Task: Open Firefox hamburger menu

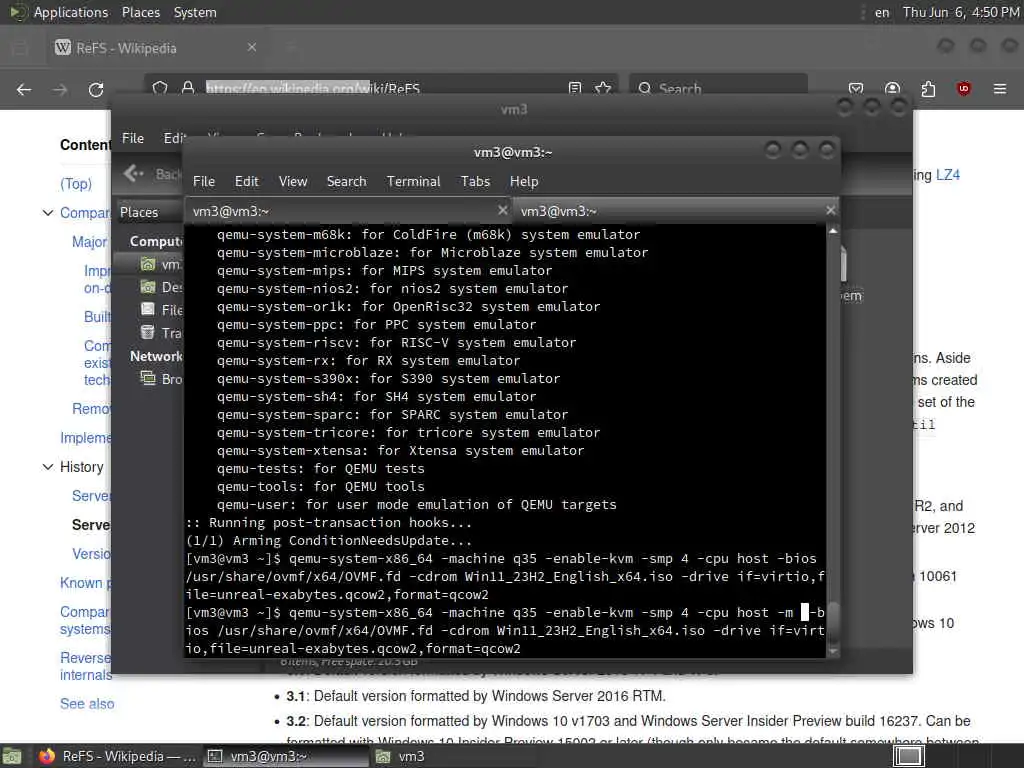Action: click(x=1000, y=89)
